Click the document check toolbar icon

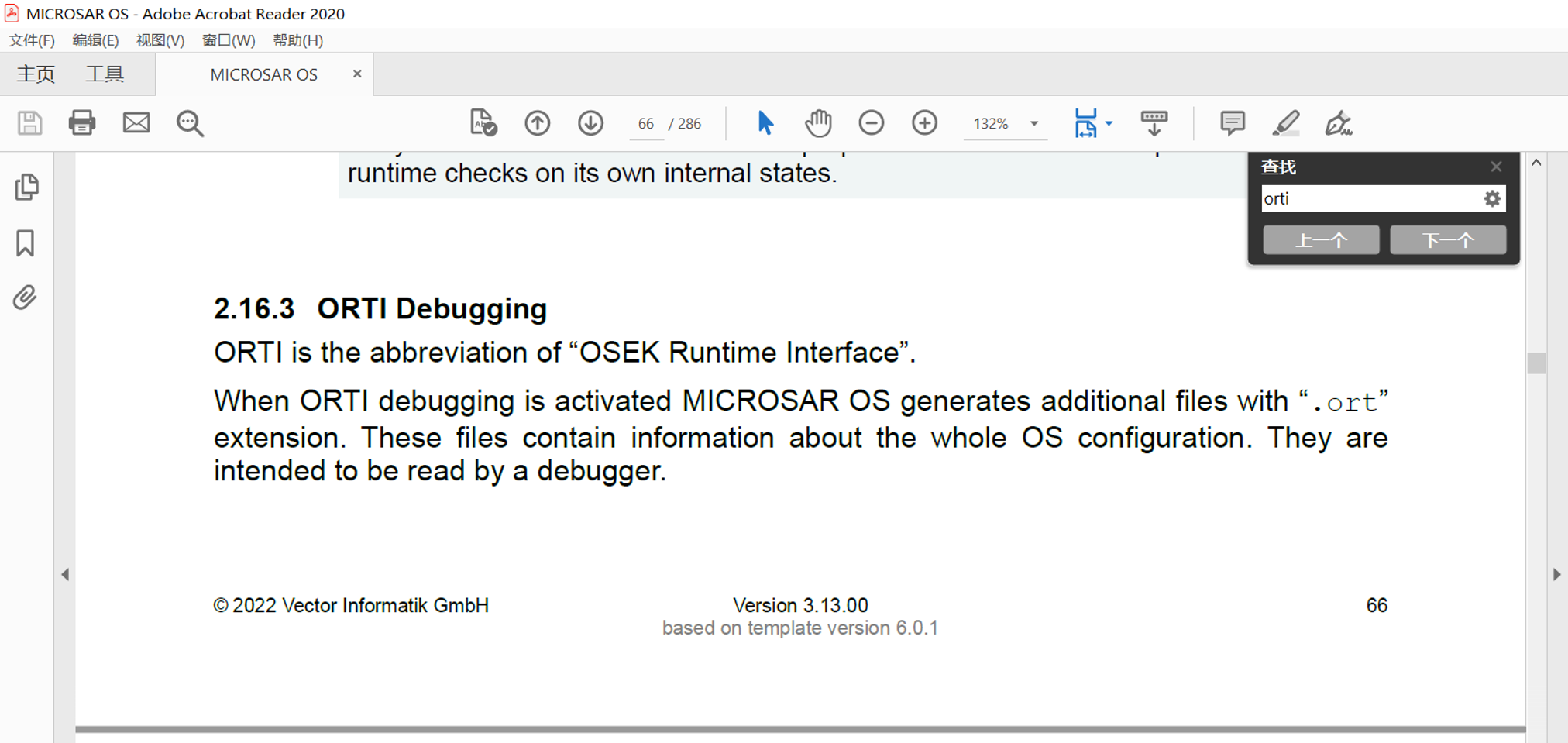(x=483, y=123)
